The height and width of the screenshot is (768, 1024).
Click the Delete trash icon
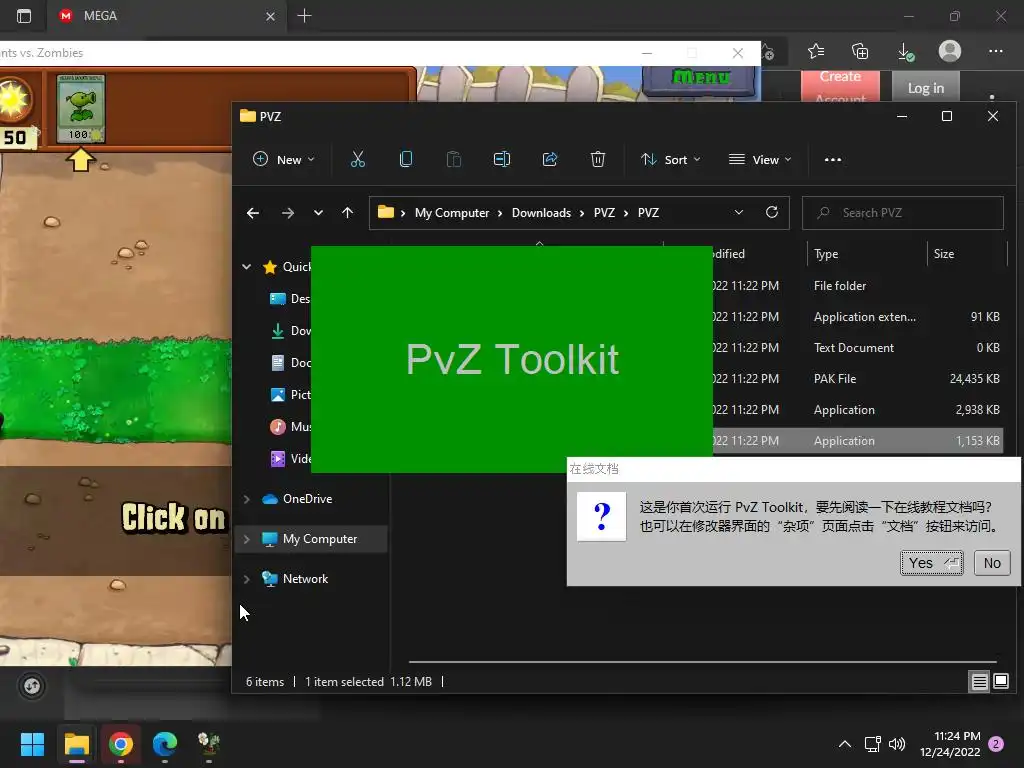598,159
